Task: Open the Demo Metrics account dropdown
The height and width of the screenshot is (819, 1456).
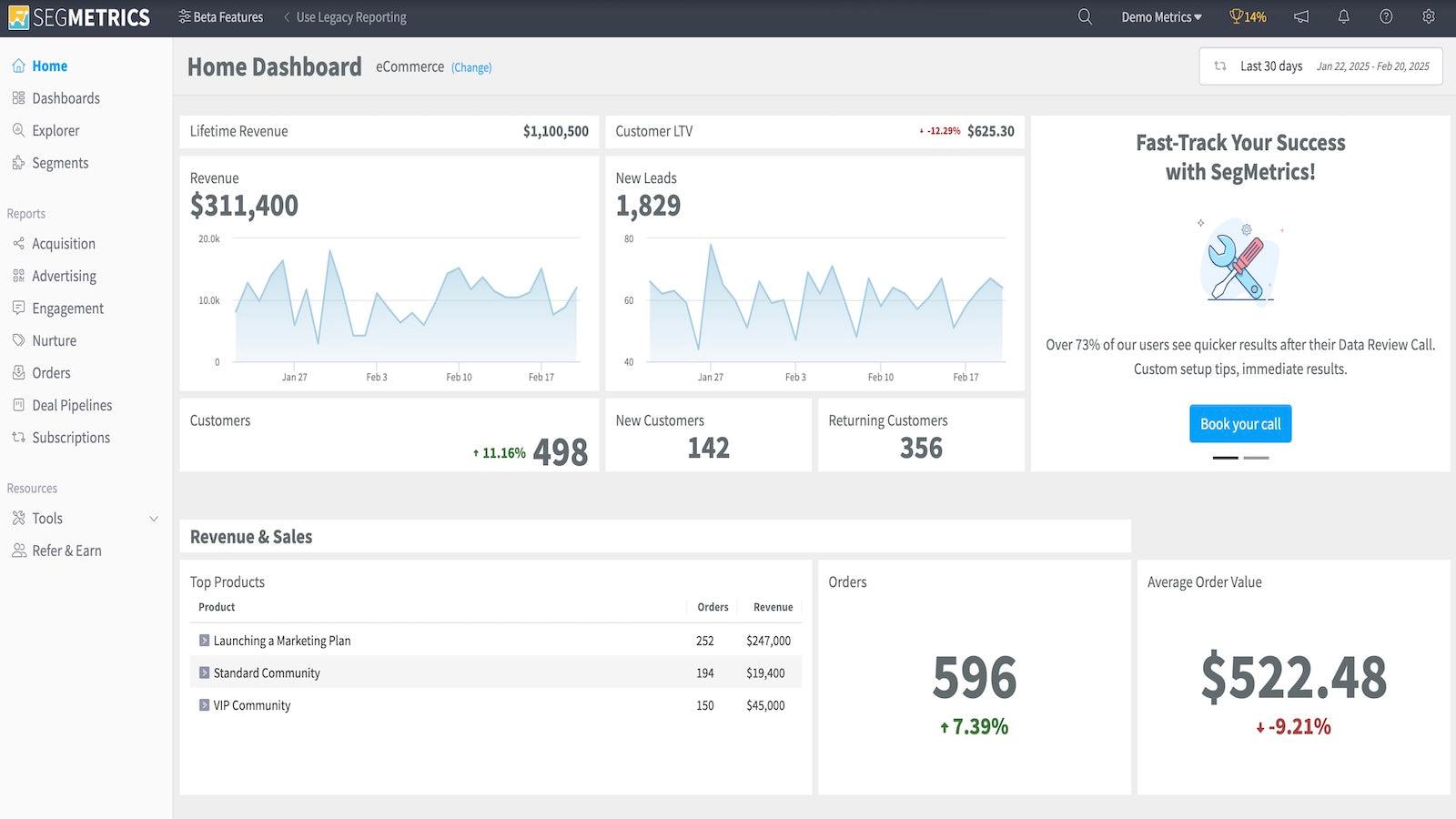Action: click(x=1161, y=16)
